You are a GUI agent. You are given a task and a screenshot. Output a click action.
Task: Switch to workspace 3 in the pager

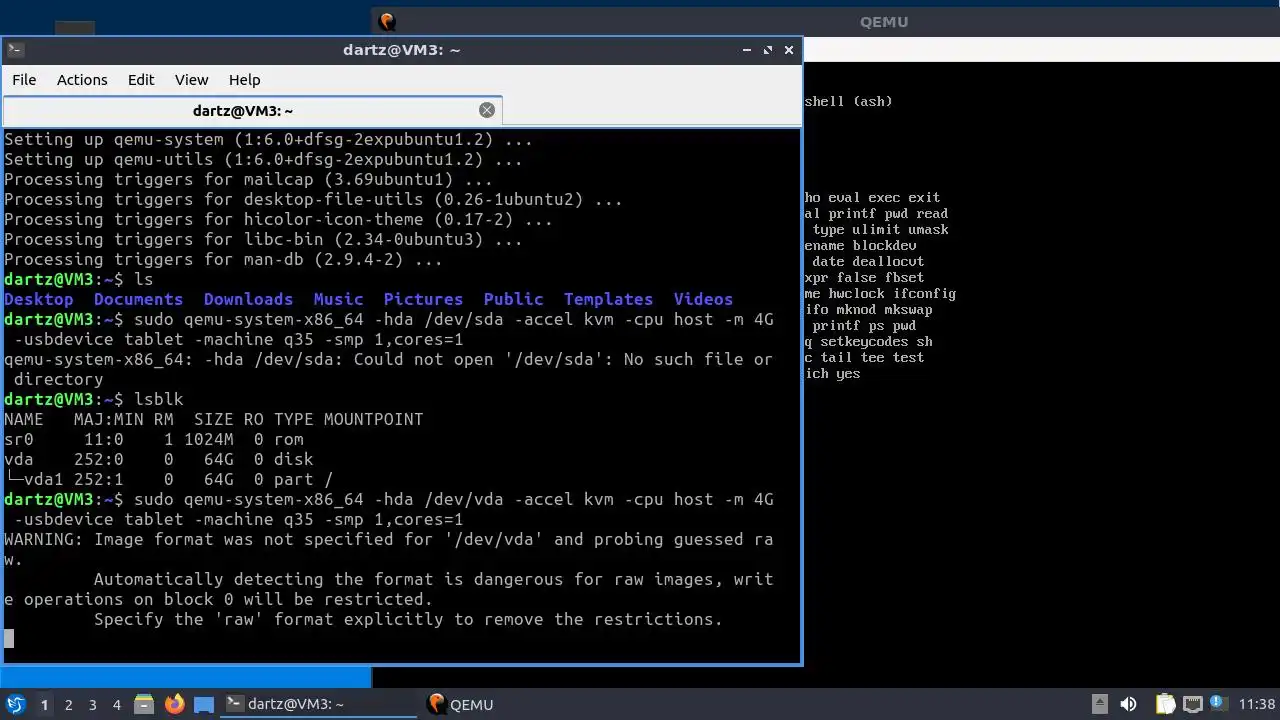click(92, 704)
